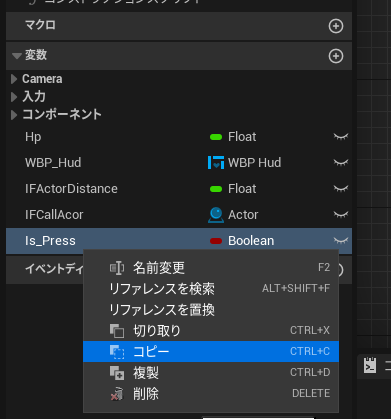
Task: Add a new macro with plus icon
Action: 336,26
